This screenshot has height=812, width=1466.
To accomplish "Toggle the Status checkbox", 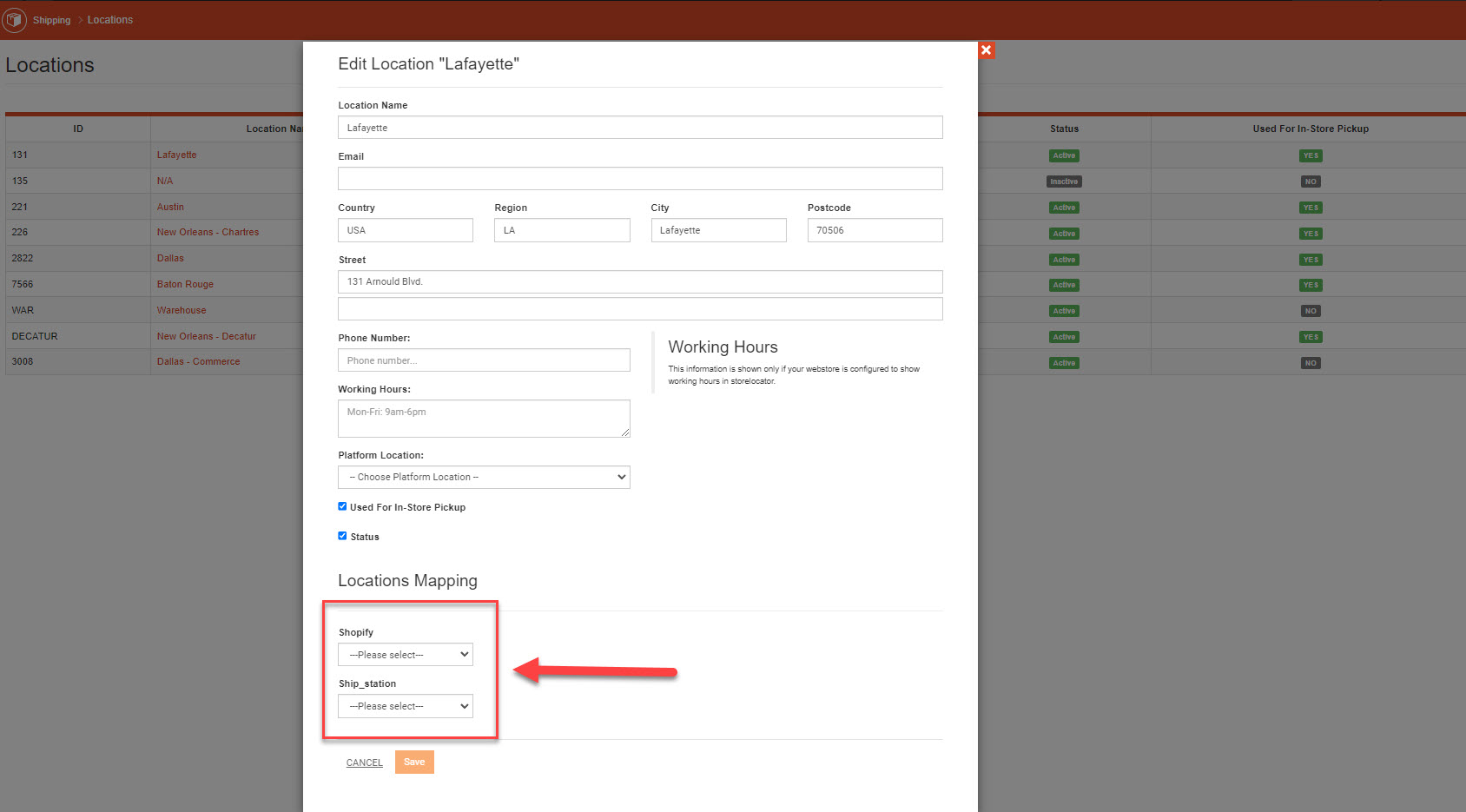I will [342, 536].
